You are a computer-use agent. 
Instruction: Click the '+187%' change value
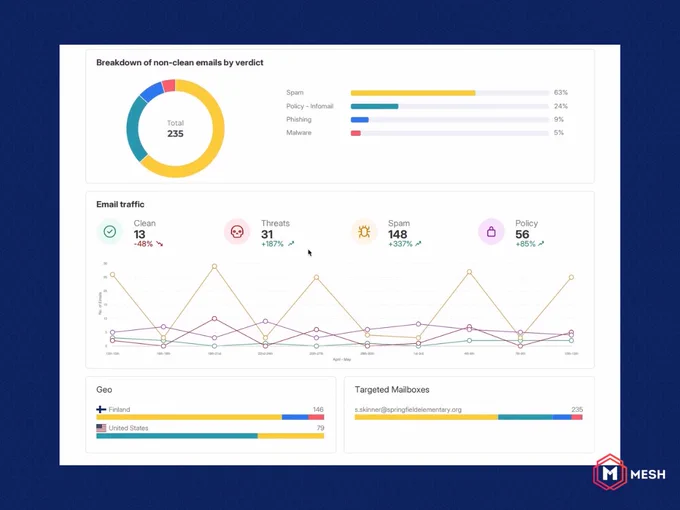(x=272, y=244)
